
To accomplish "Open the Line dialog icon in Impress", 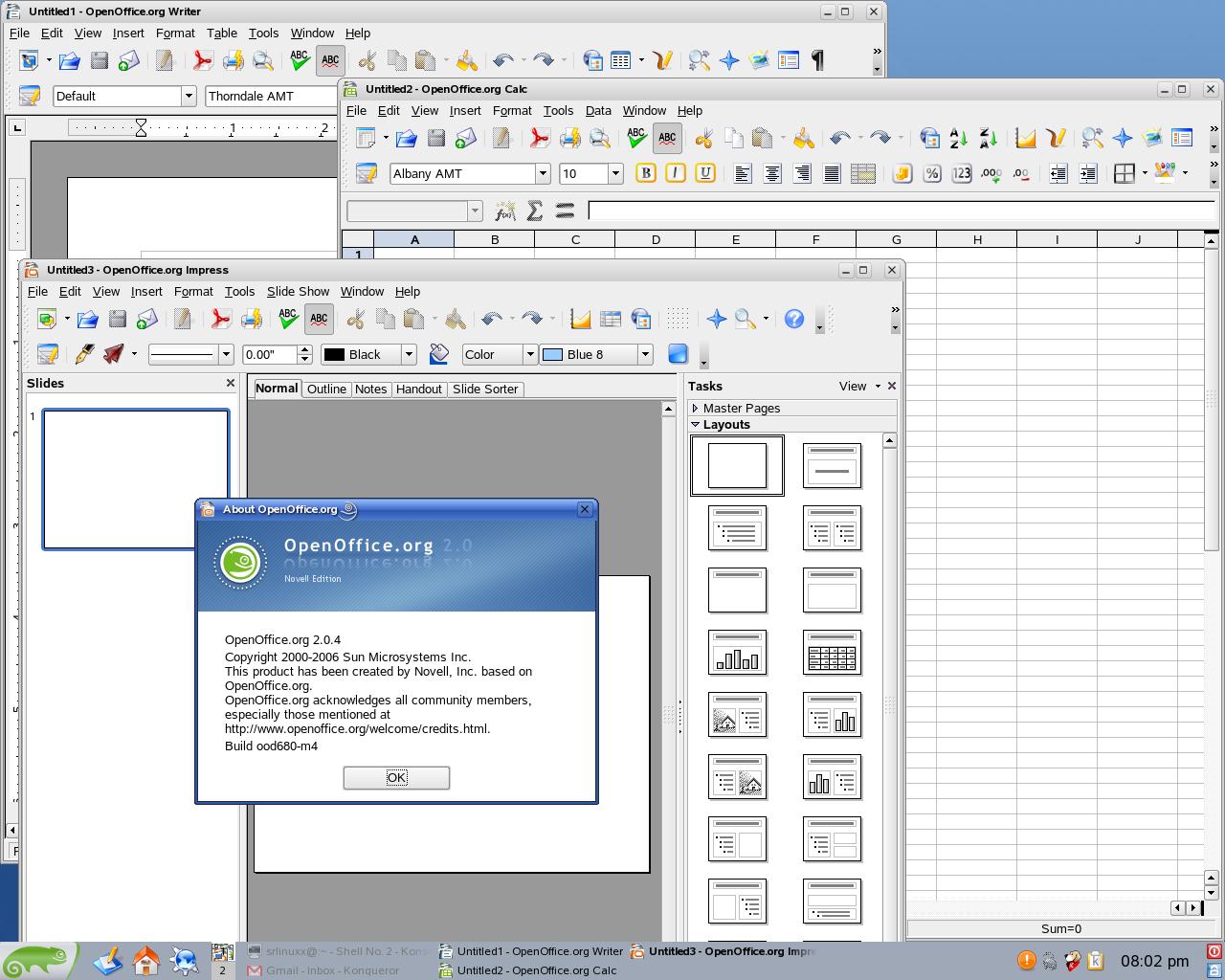I will (x=84, y=354).
